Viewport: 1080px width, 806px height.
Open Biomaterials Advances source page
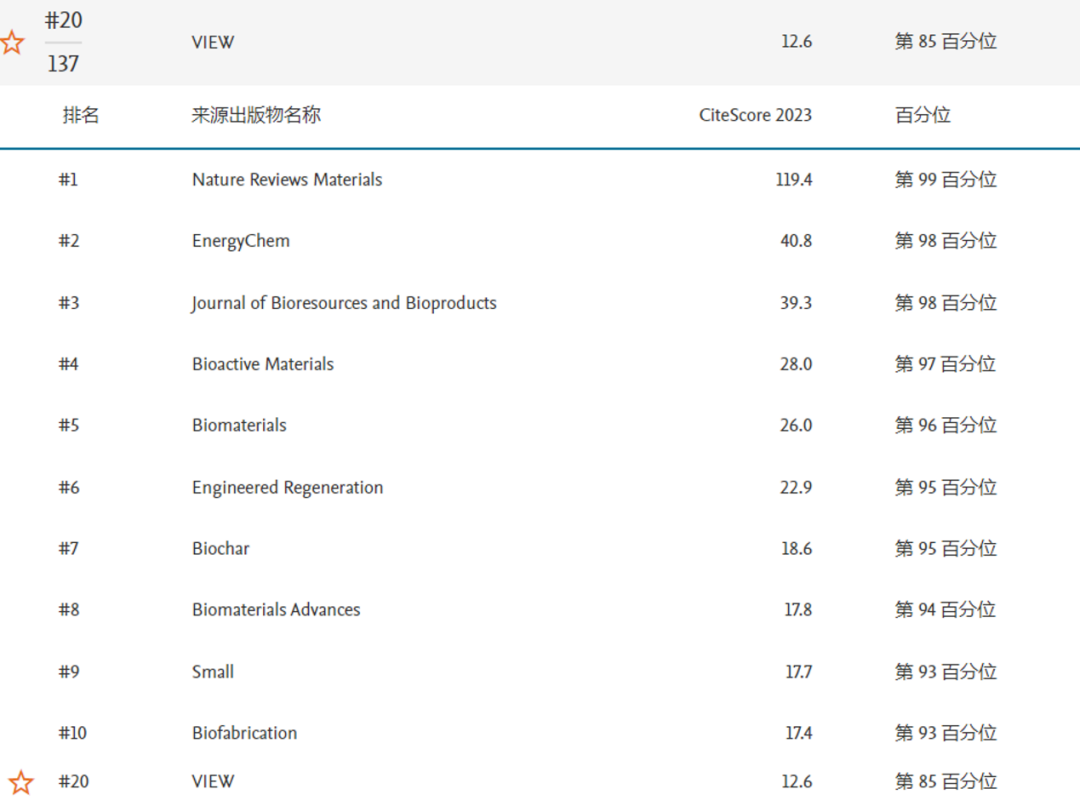(276, 610)
